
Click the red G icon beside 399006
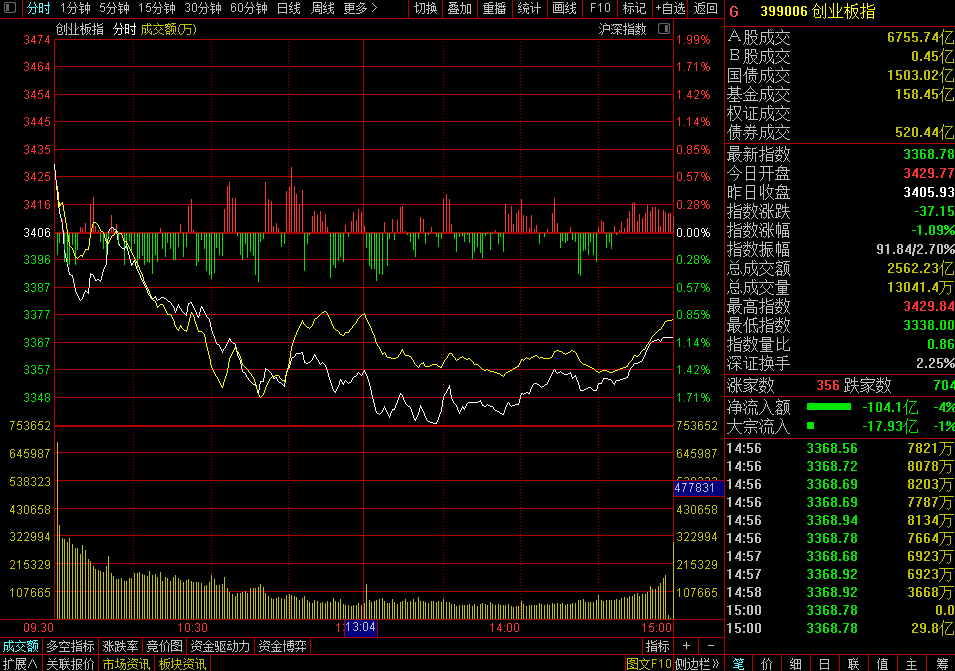(733, 12)
